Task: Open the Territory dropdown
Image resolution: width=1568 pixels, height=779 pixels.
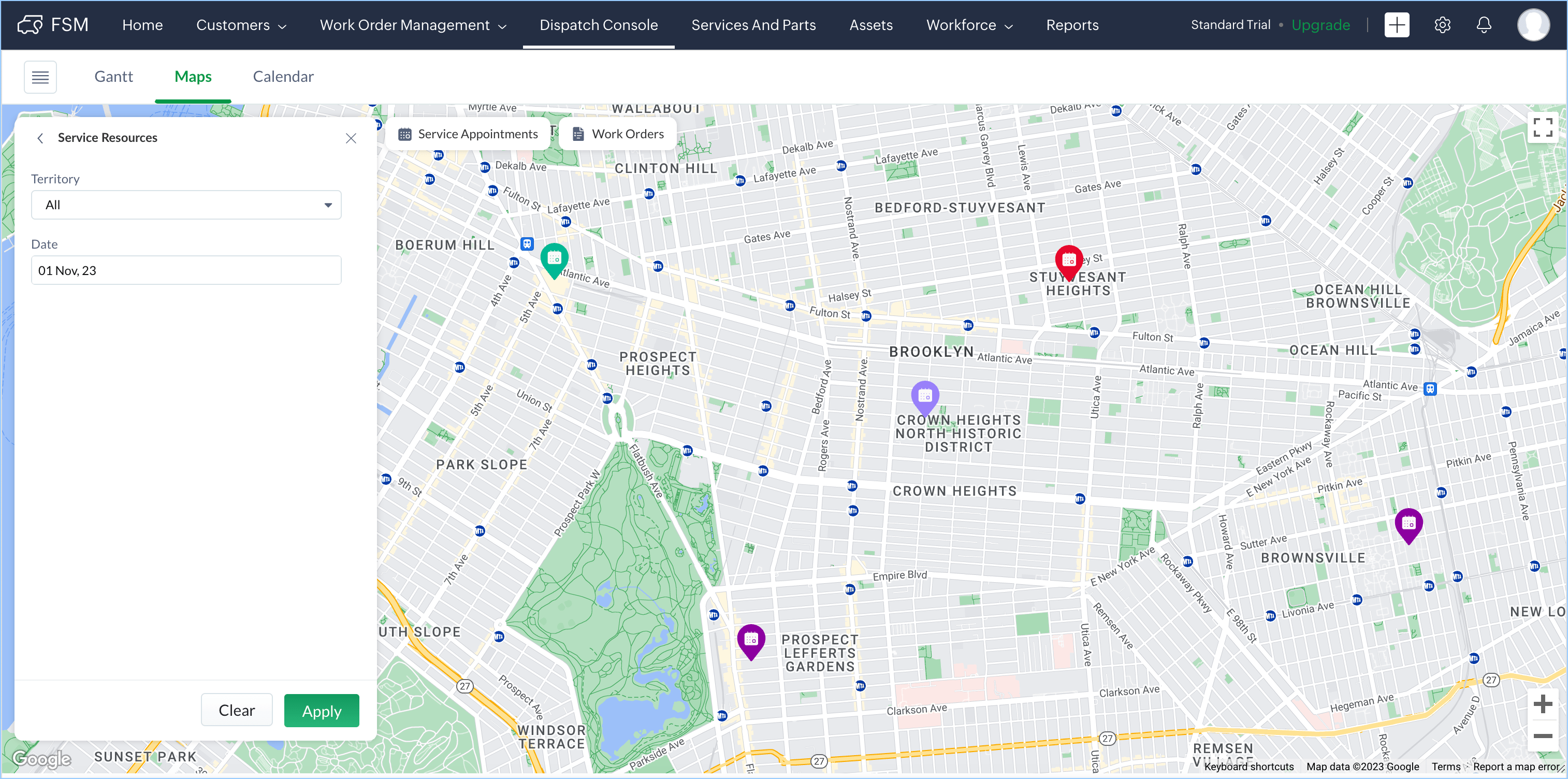Action: tap(186, 205)
